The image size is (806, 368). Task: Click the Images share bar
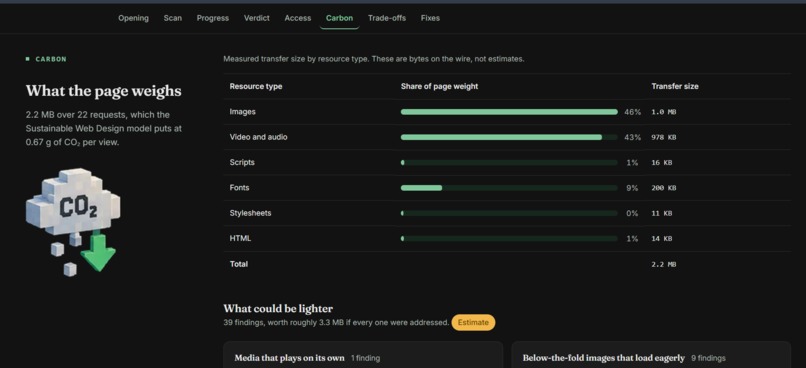(x=509, y=112)
